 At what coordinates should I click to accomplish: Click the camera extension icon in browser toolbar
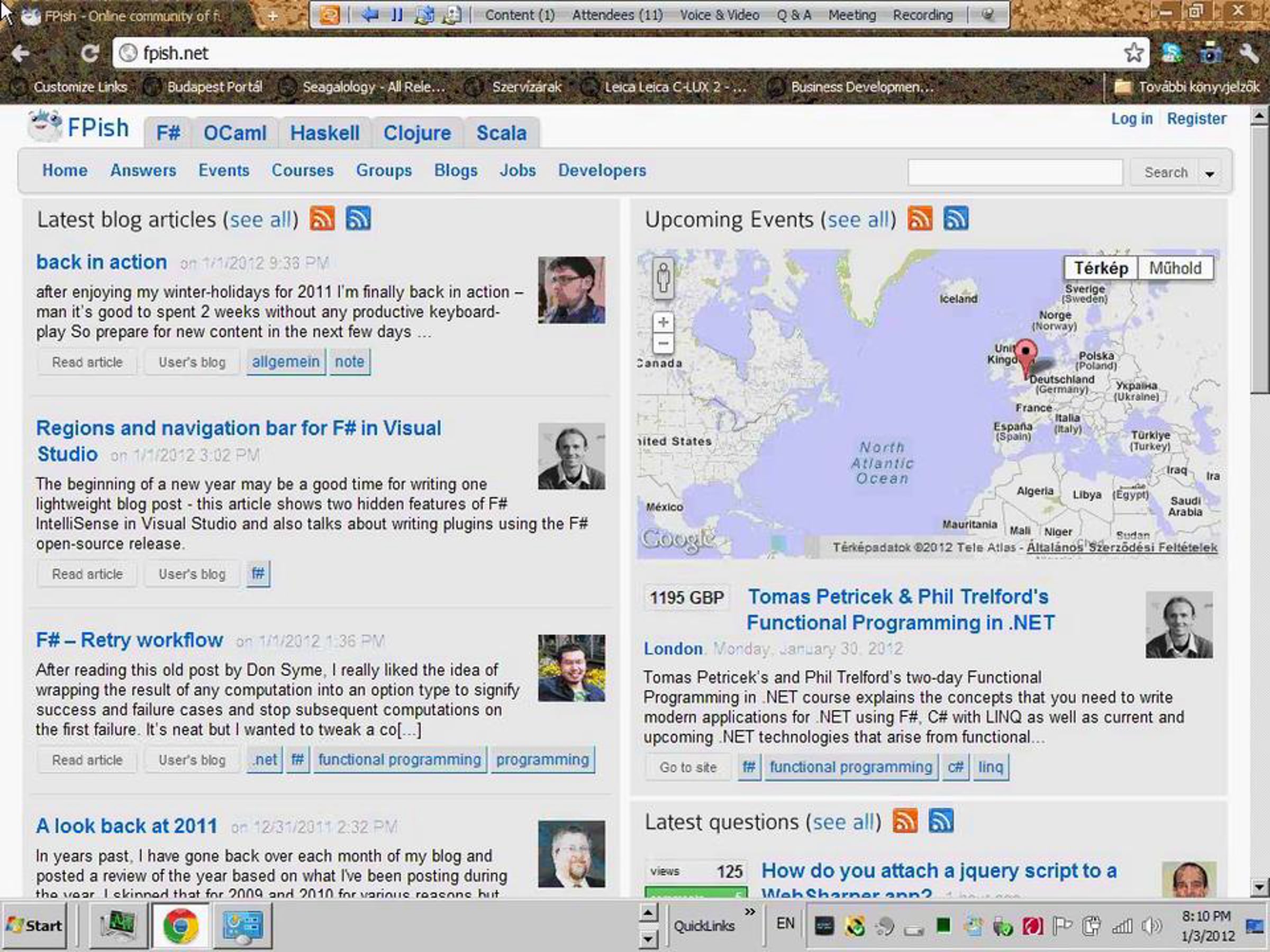click(1210, 53)
